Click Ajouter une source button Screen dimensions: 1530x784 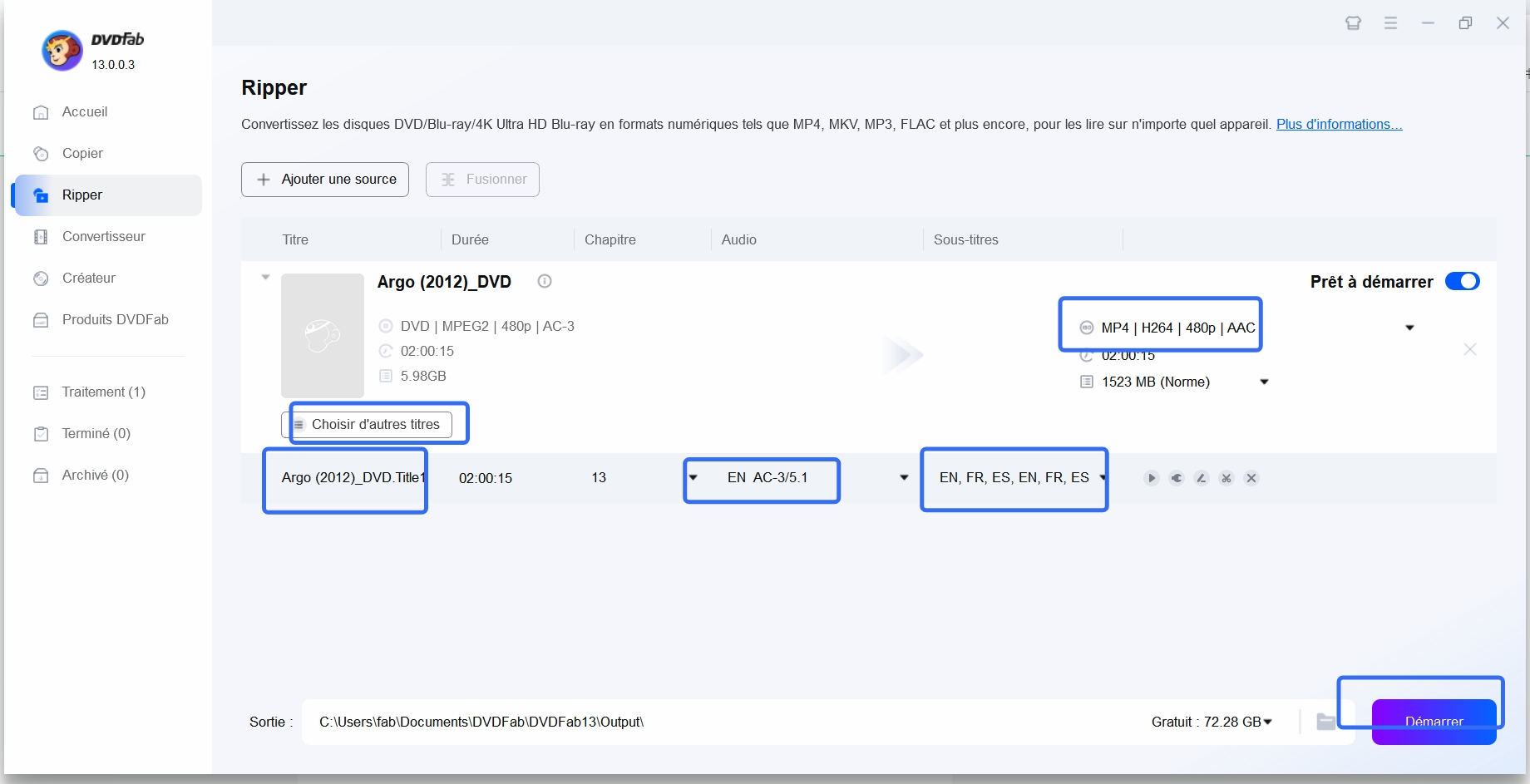click(325, 180)
